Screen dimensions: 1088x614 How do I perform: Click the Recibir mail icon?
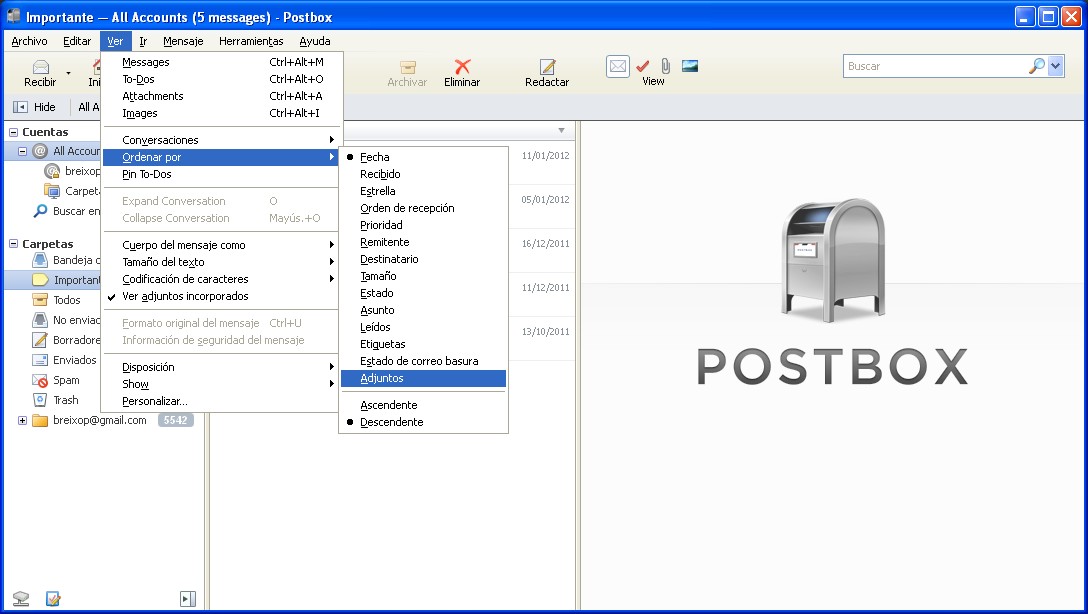click(41, 67)
